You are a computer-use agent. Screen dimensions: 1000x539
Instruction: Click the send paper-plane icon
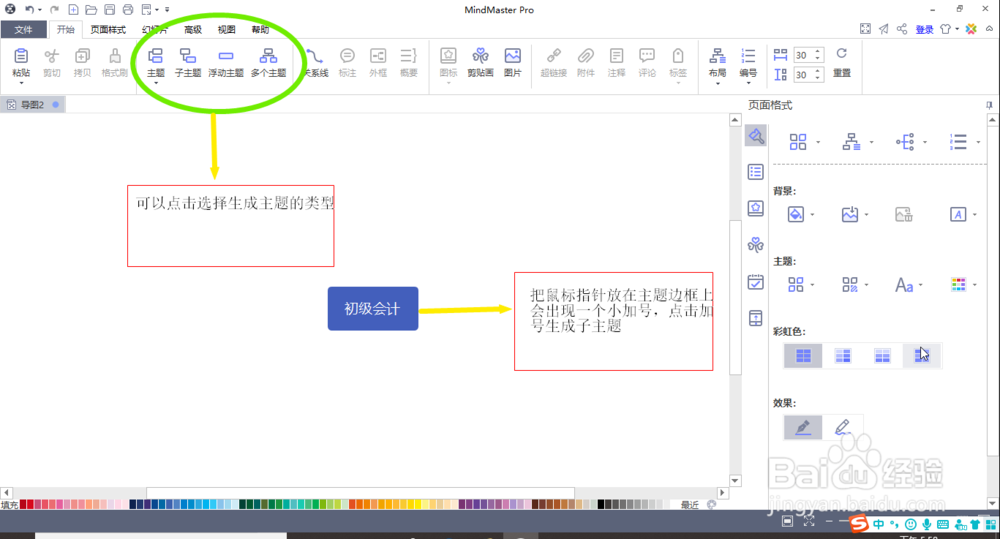pyautogui.click(x=884, y=29)
